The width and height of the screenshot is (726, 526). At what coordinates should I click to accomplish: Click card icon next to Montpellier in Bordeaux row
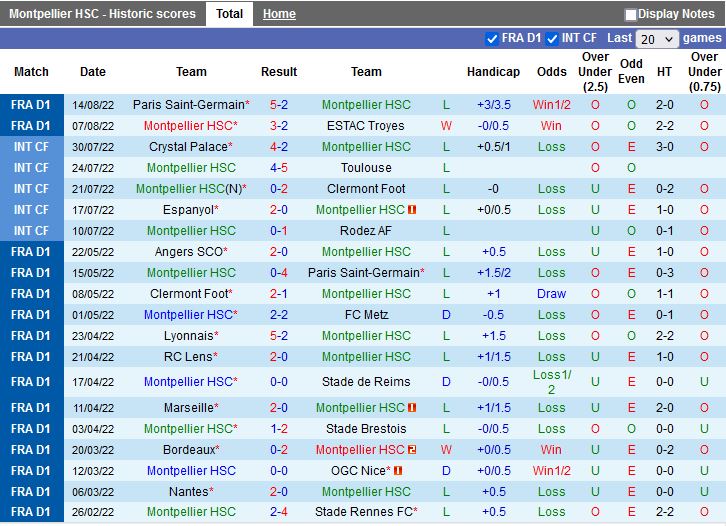412,450
